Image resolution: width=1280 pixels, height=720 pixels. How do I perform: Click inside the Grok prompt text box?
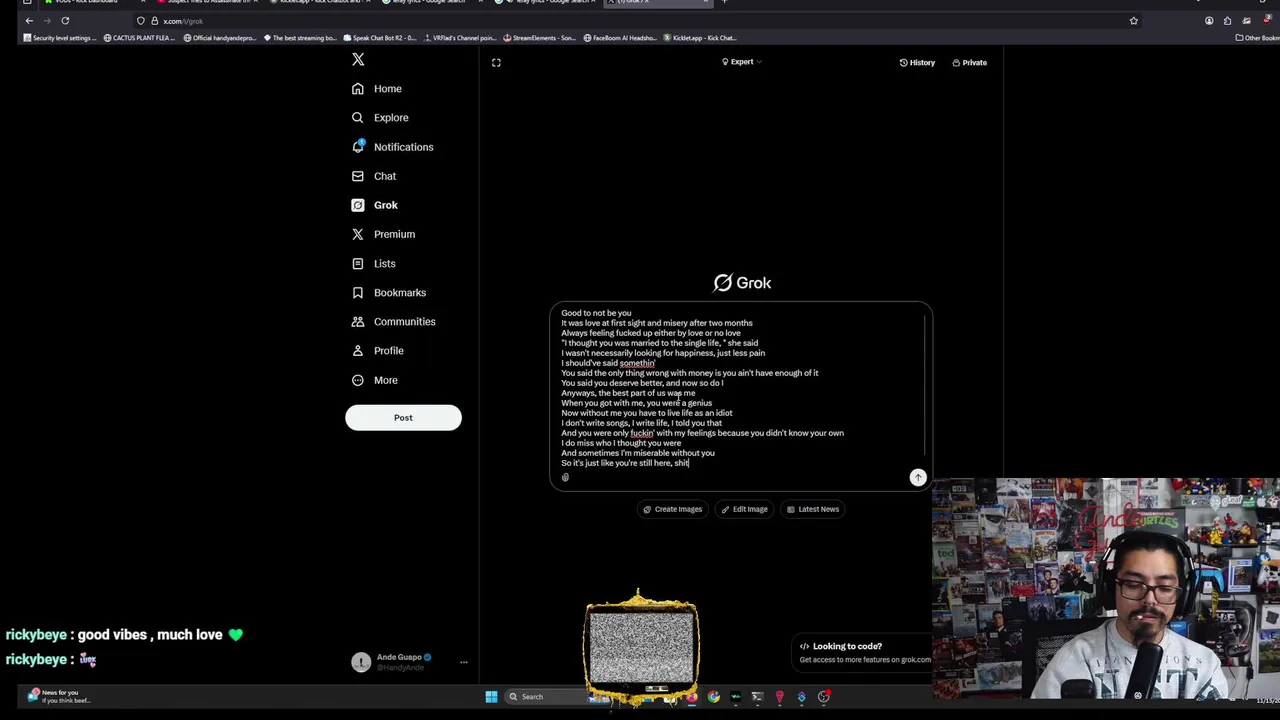pos(740,388)
